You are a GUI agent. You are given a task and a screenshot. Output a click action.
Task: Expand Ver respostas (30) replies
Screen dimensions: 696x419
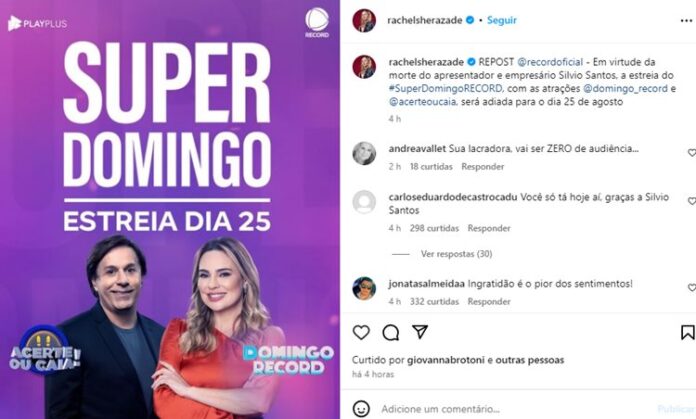click(x=456, y=254)
